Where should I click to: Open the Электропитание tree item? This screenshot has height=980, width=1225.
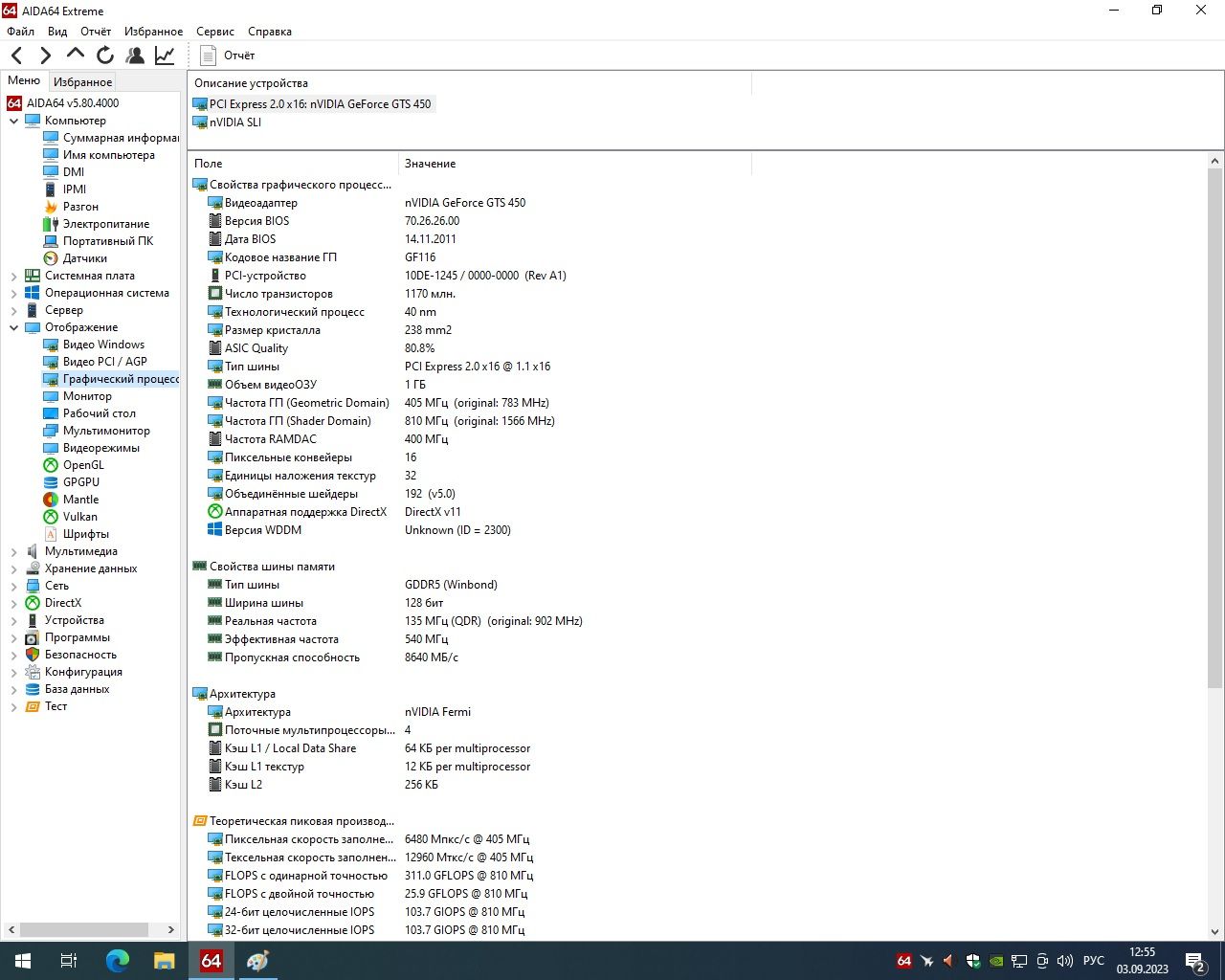[105, 224]
